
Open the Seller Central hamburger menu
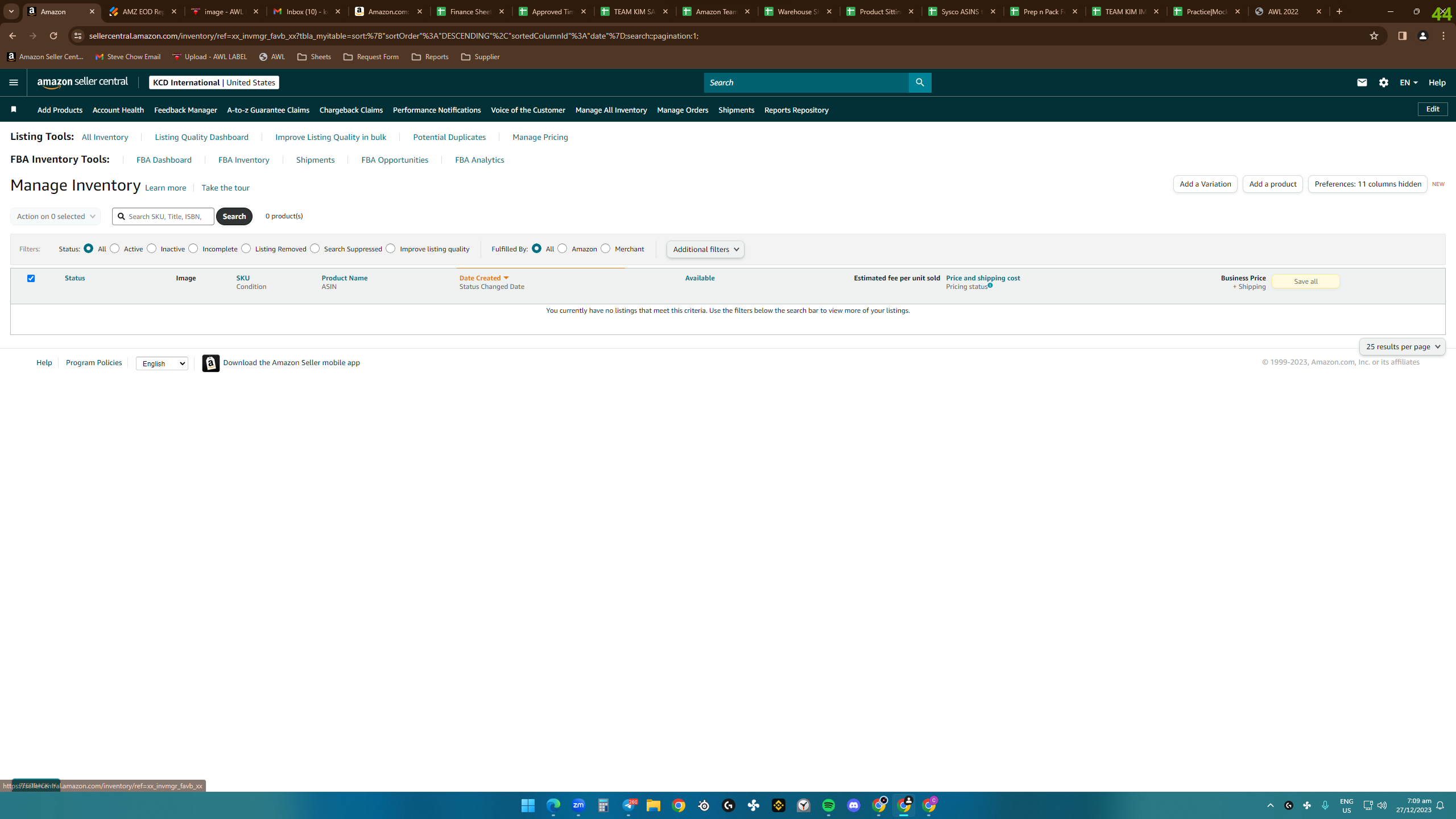pos(14,82)
